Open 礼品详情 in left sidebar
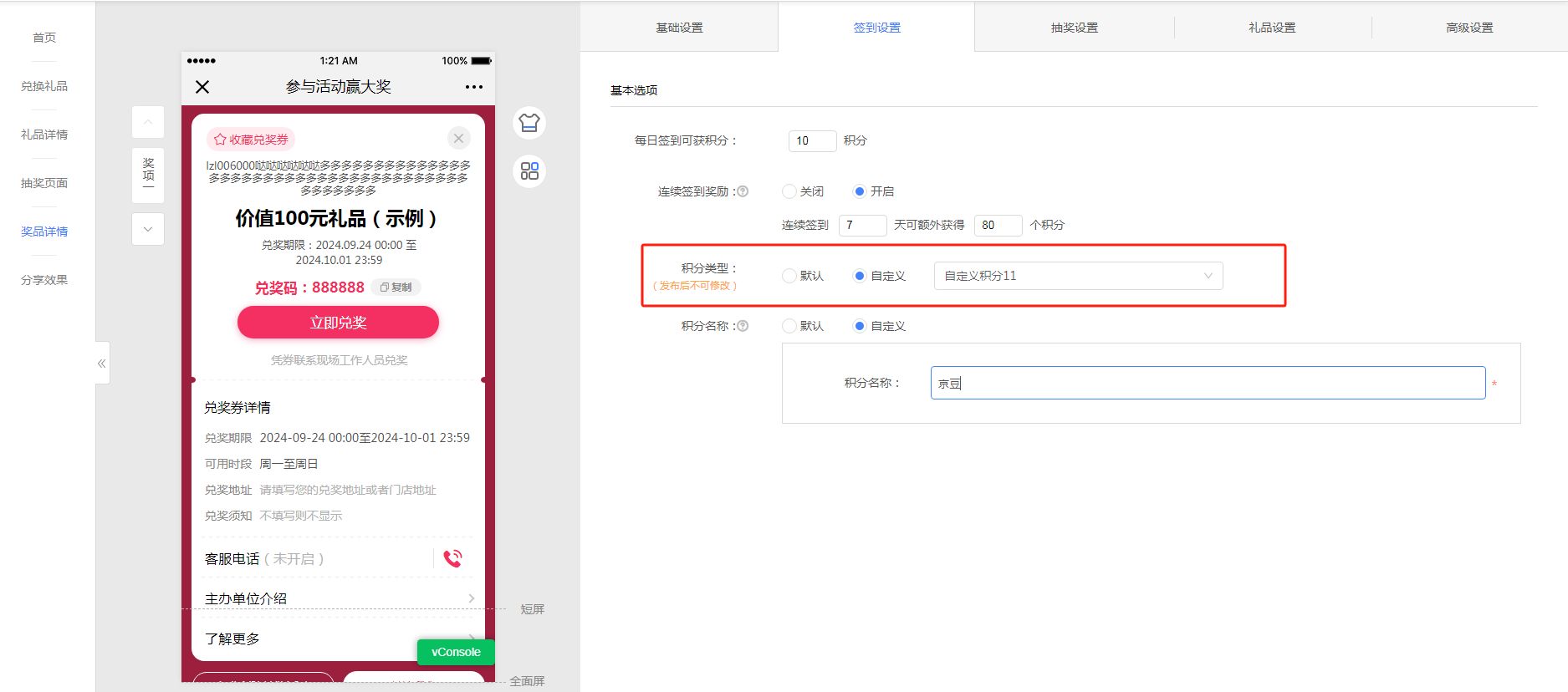1568x692 pixels. [x=44, y=135]
